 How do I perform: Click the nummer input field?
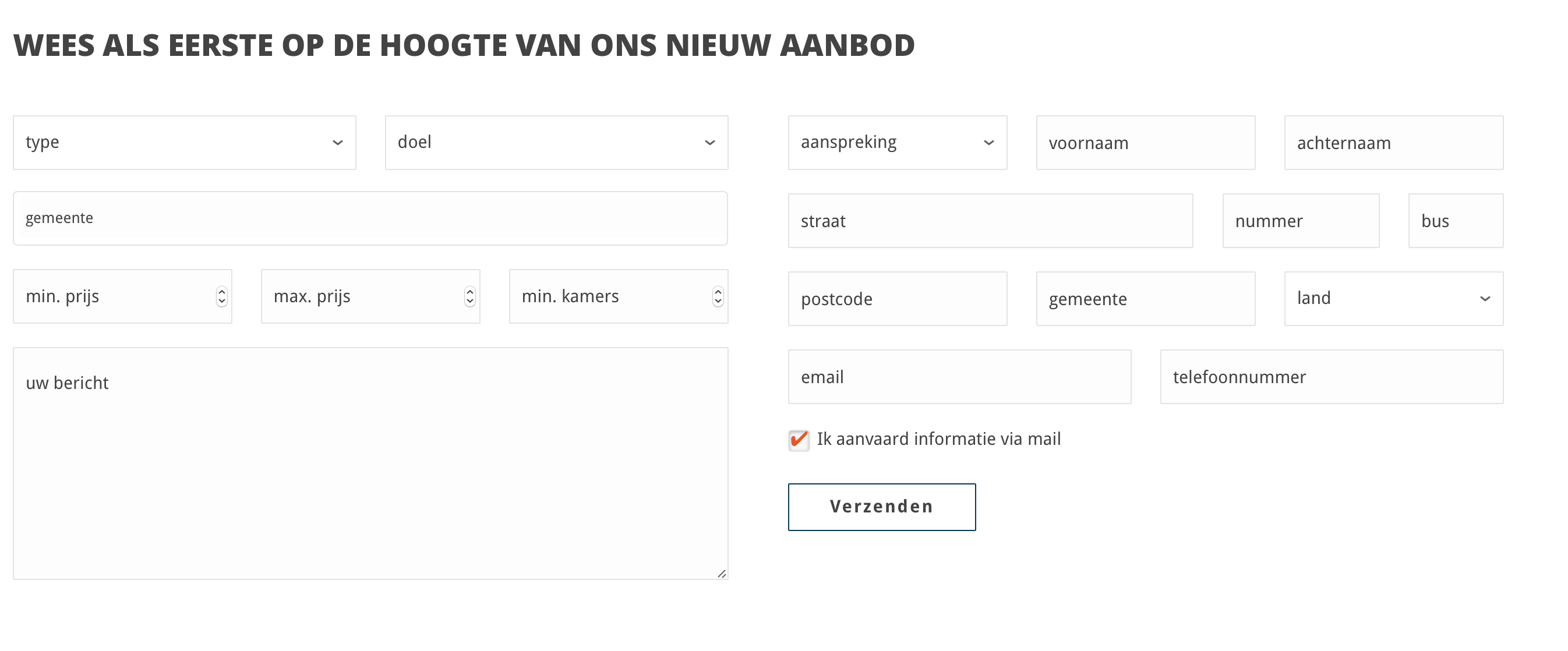click(1301, 220)
